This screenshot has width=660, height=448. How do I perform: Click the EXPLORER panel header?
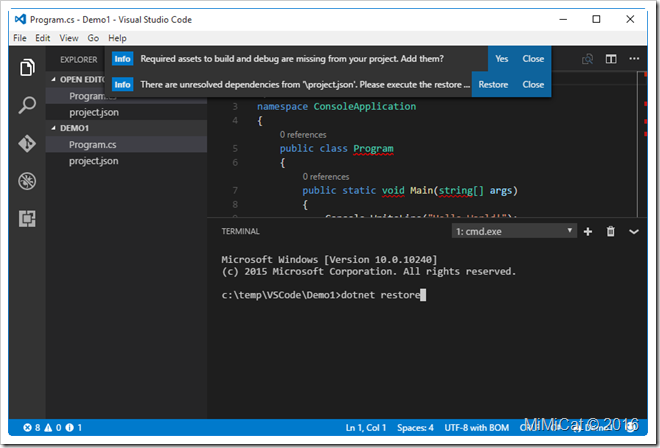tap(79, 60)
